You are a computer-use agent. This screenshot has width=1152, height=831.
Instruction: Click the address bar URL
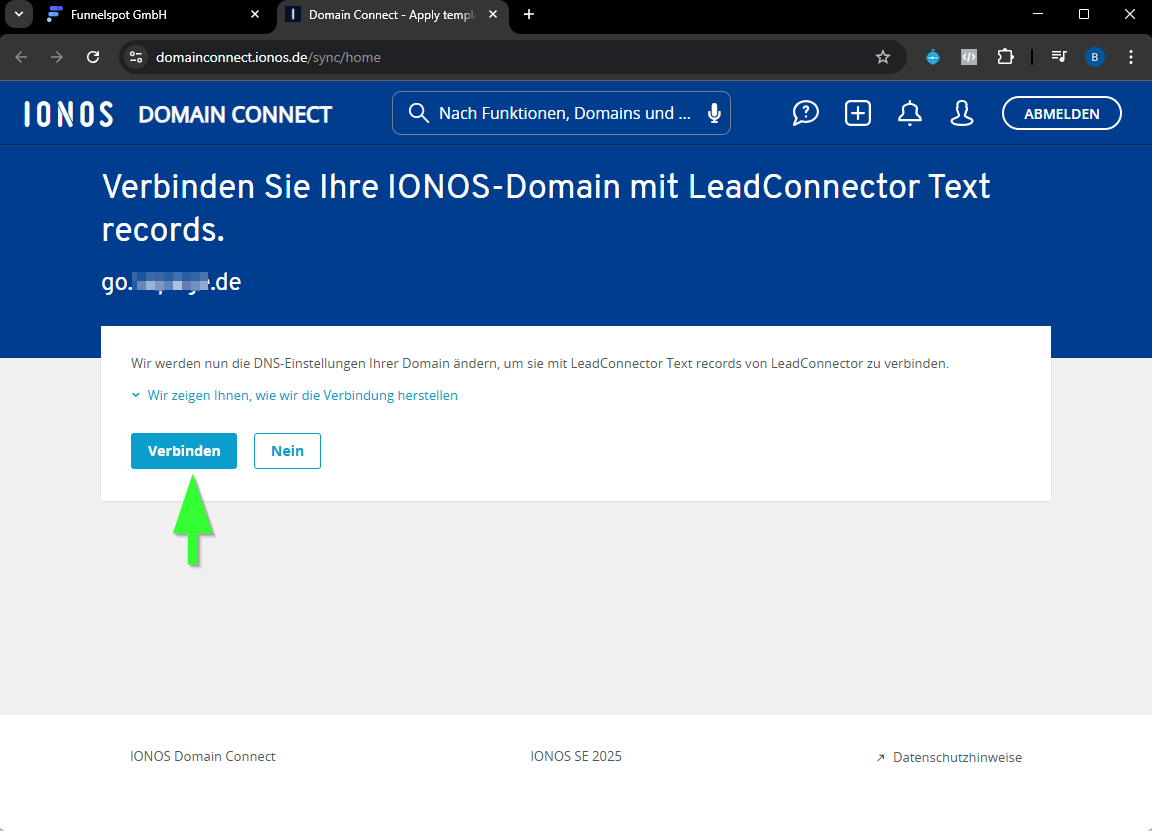268,57
